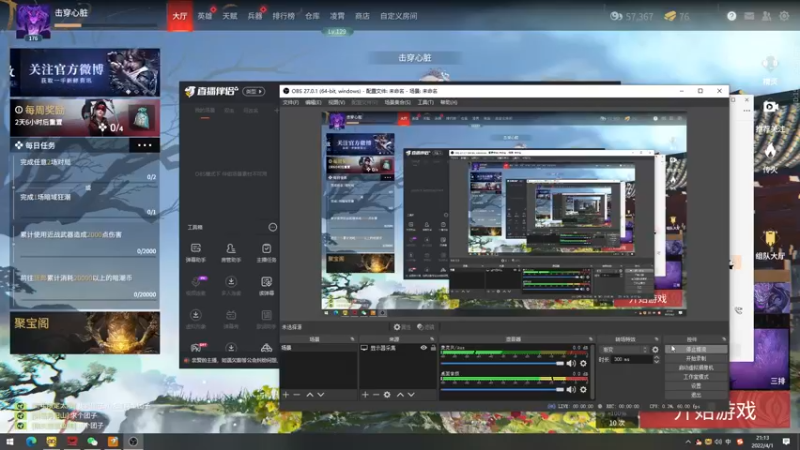The width and height of the screenshot is (800, 450).
Task: Open settings gear for Mic/Aux audio channel
Action: [583, 363]
